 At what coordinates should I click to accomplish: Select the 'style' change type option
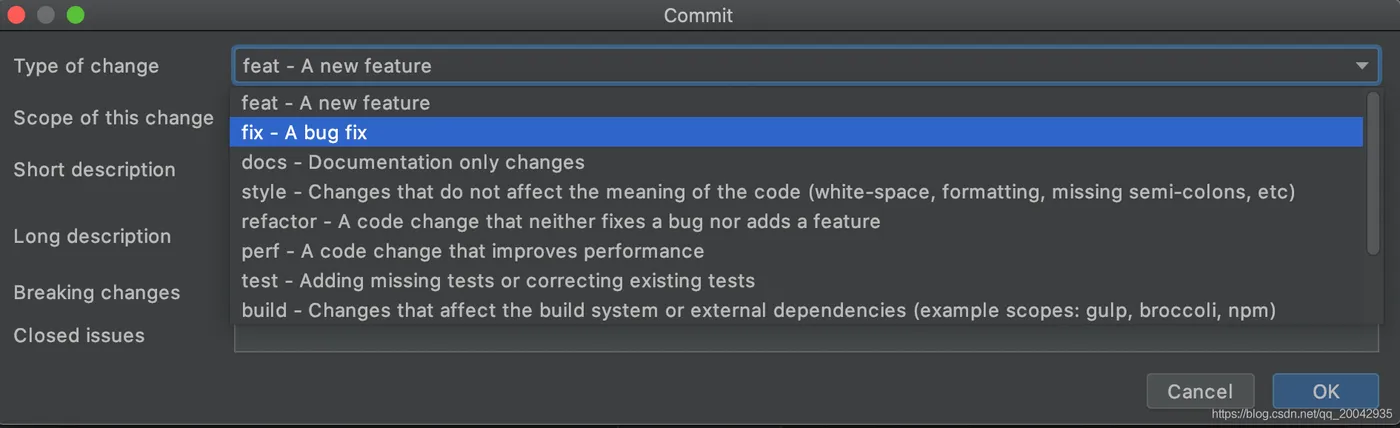click(x=767, y=192)
